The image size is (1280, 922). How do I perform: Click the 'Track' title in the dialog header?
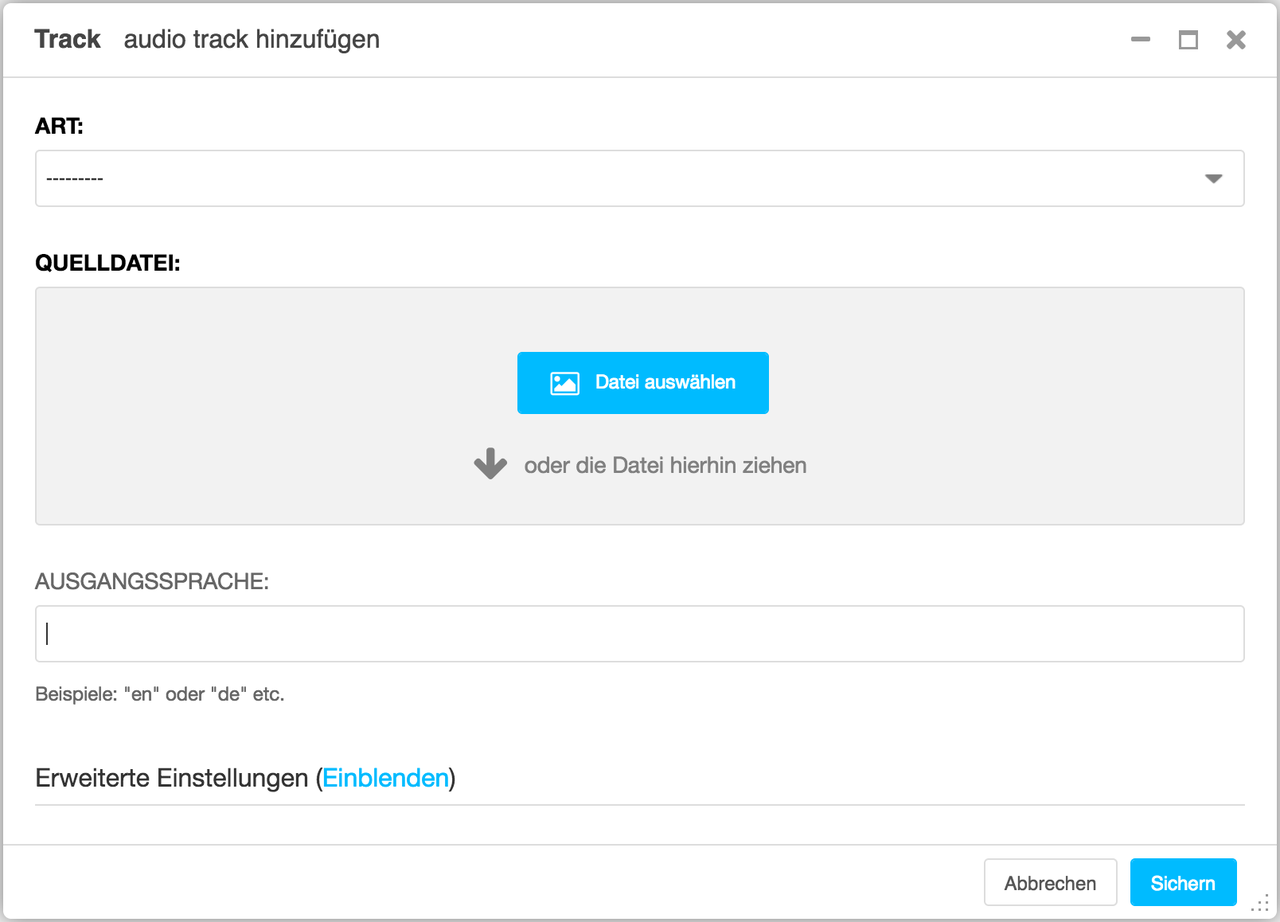[67, 39]
